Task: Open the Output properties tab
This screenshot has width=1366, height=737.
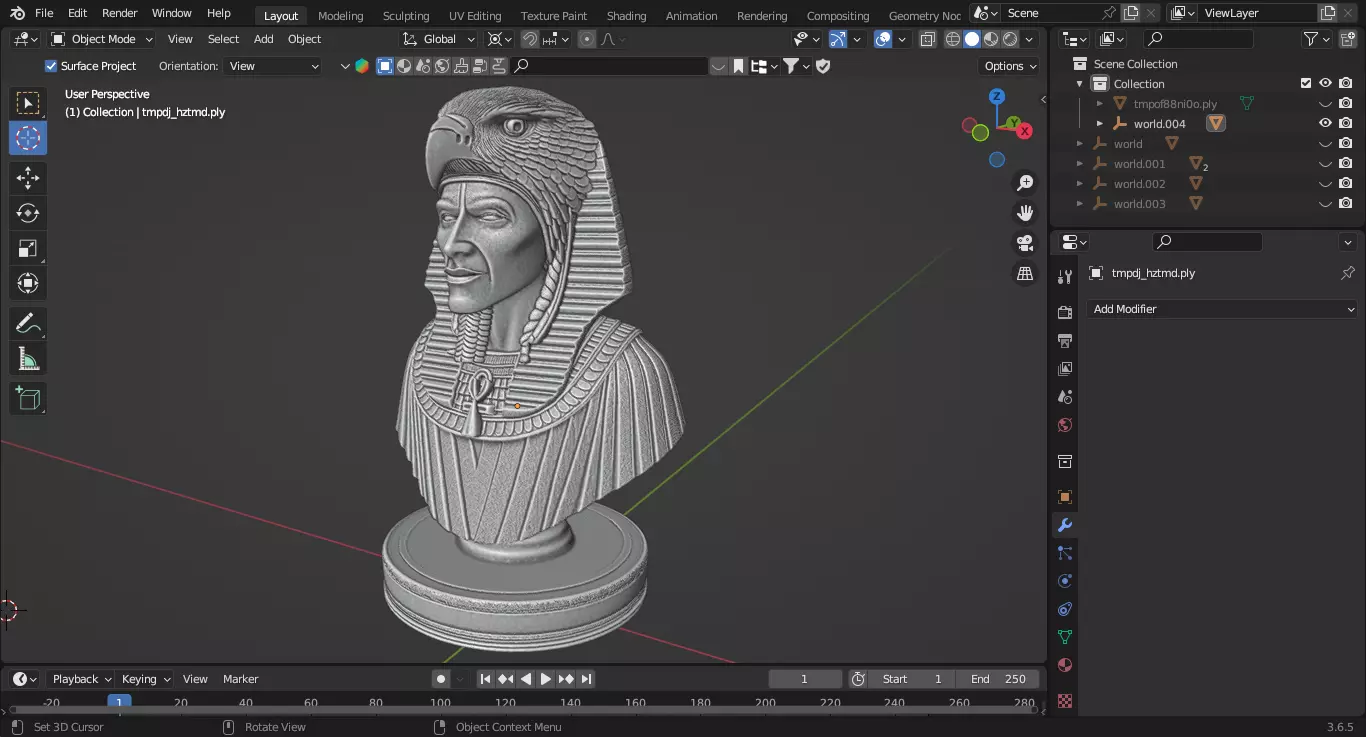Action: coord(1065,341)
